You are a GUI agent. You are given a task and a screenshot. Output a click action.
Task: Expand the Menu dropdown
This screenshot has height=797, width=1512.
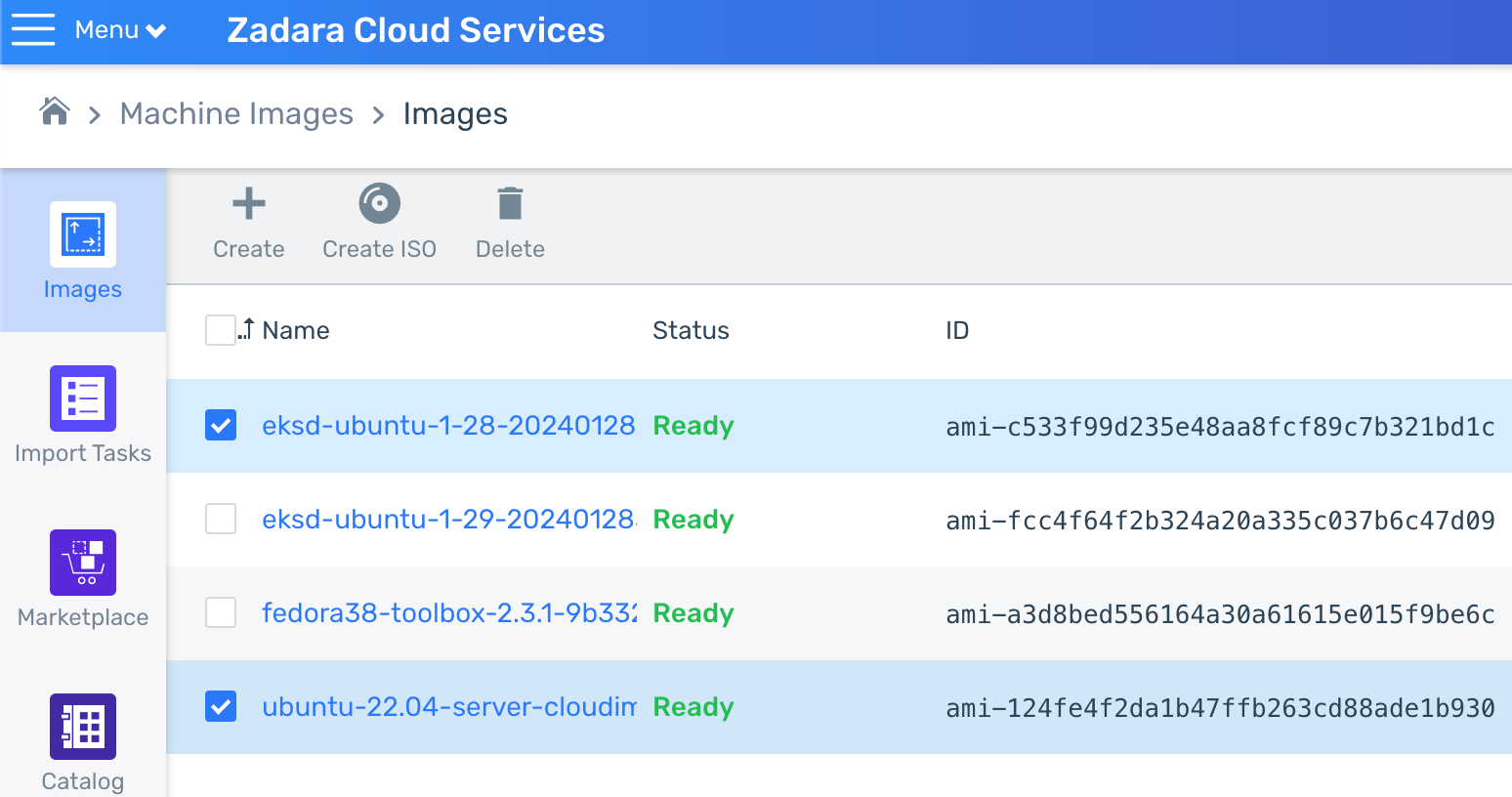pyautogui.click(x=120, y=30)
